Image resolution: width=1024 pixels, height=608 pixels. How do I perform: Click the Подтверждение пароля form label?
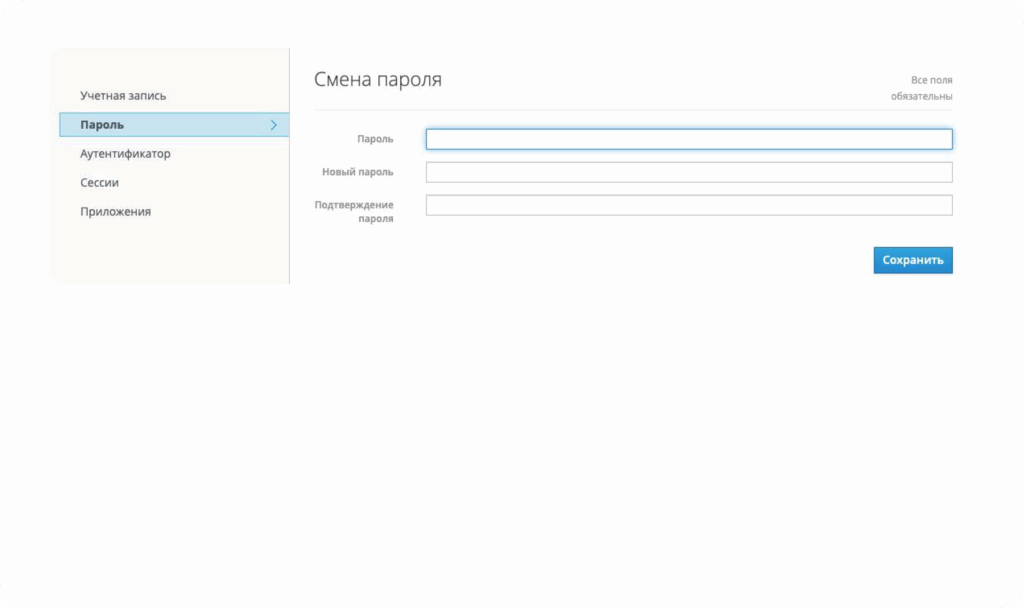click(354, 211)
